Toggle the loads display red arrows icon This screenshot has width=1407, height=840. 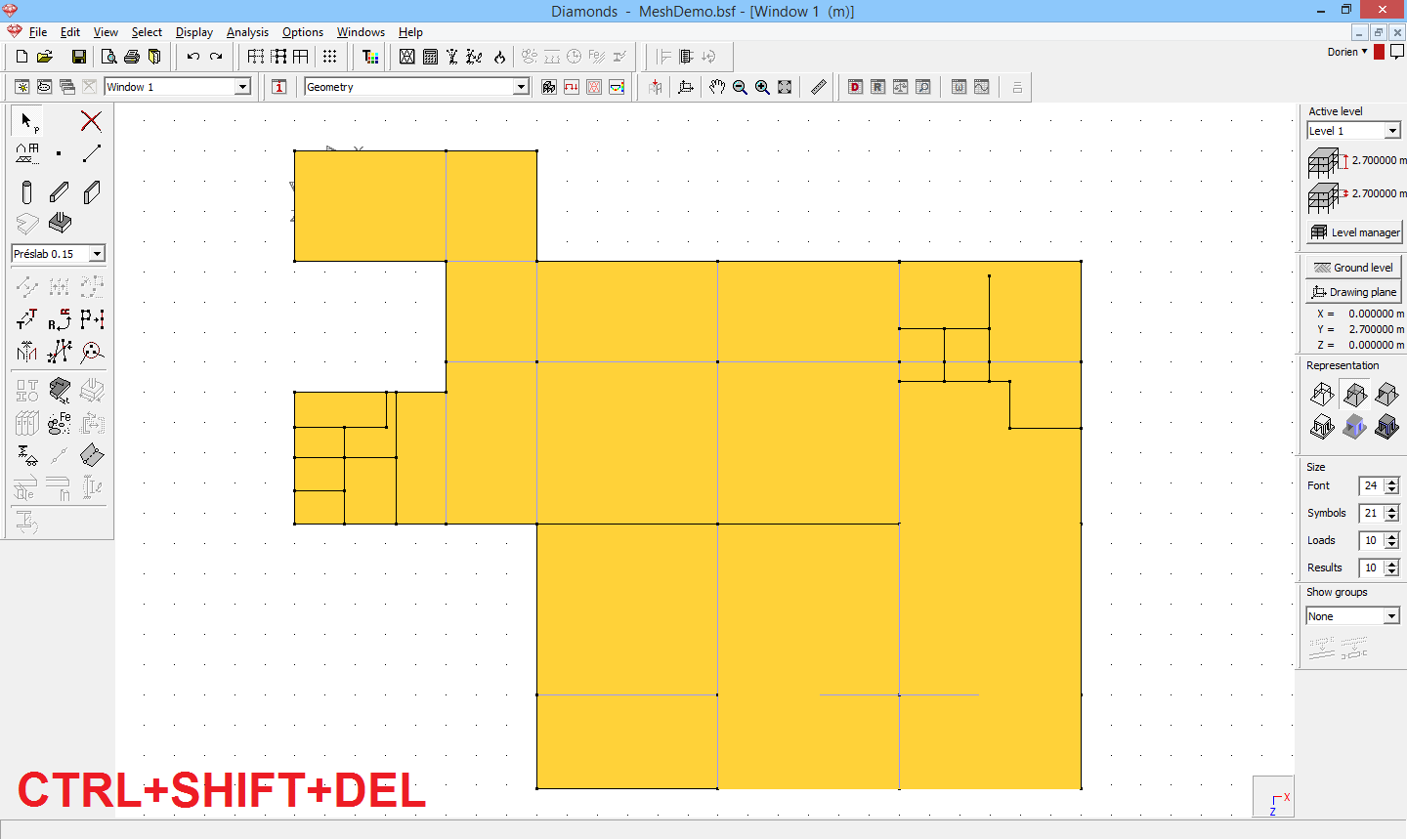572,87
